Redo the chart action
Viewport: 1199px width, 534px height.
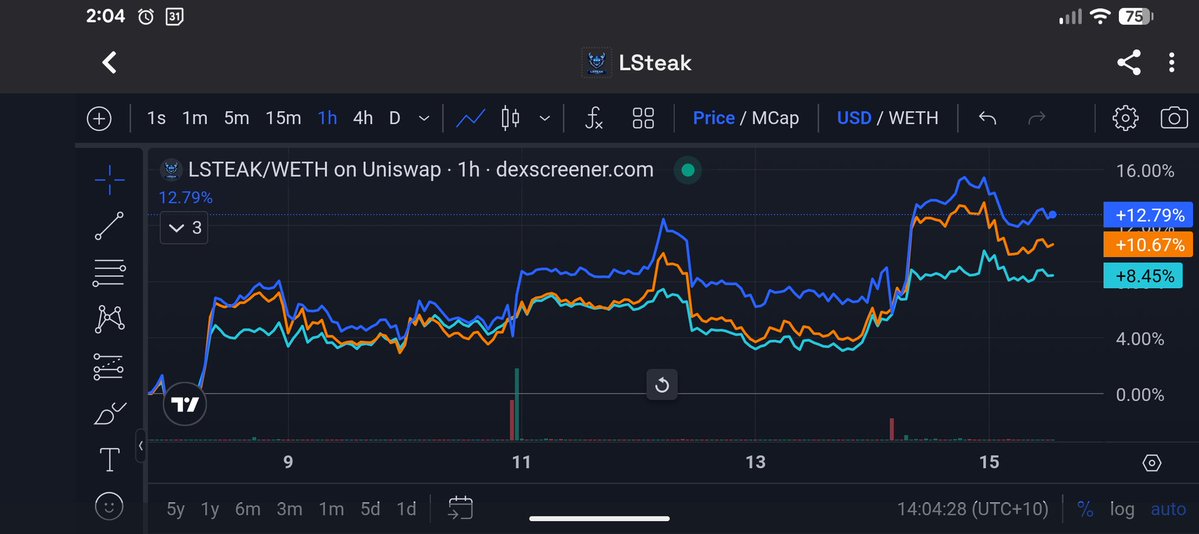1037,119
